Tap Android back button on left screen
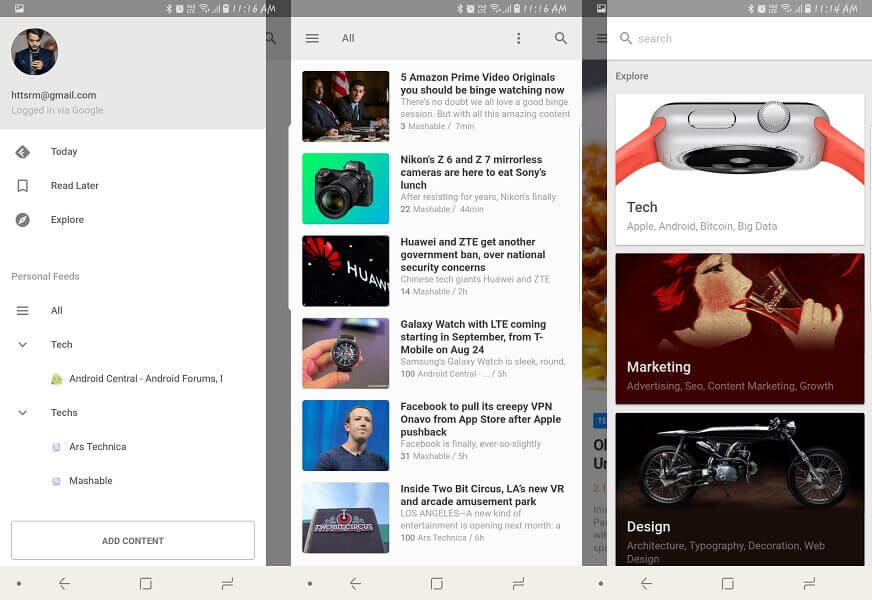The width and height of the screenshot is (872, 600). (65, 583)
